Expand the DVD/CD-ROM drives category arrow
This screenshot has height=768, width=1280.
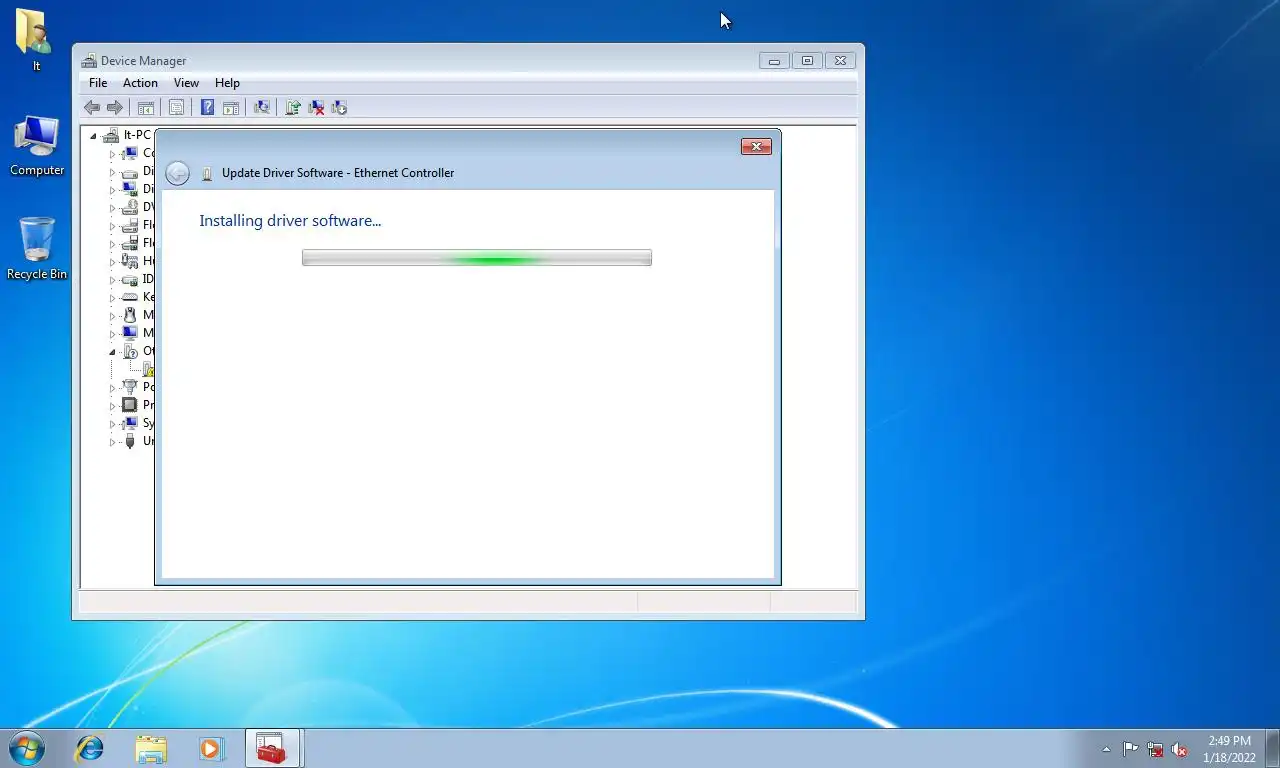[112, 208]
